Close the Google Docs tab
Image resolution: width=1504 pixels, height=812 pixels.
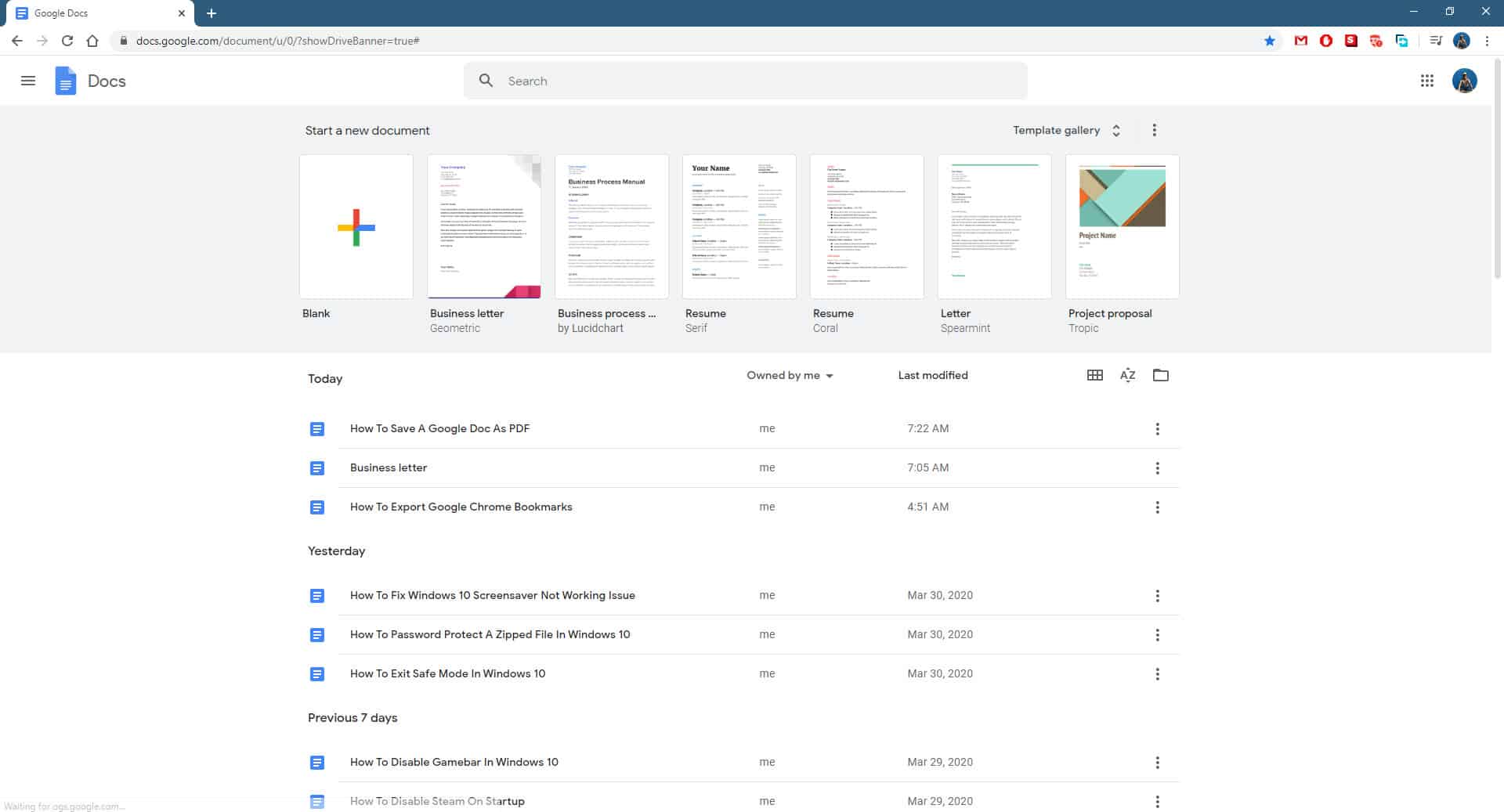[x=181, y=13]
